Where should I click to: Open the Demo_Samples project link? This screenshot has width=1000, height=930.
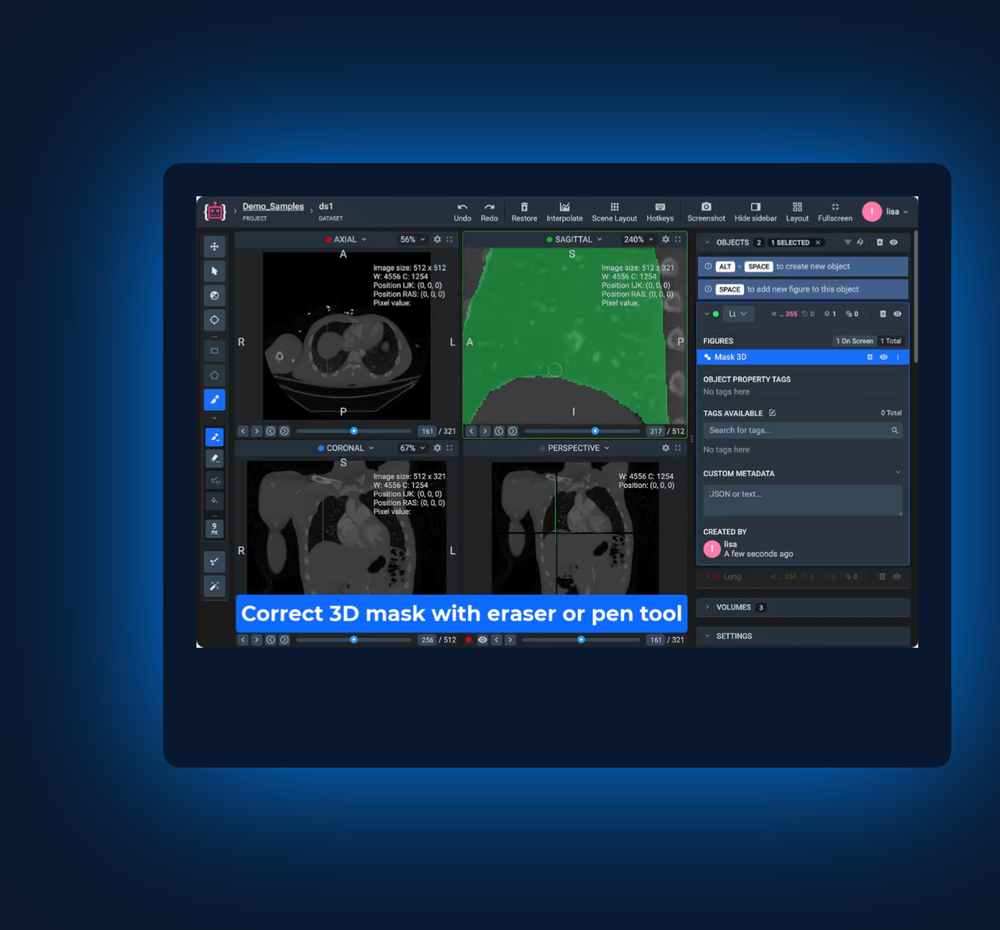(273, 206)
